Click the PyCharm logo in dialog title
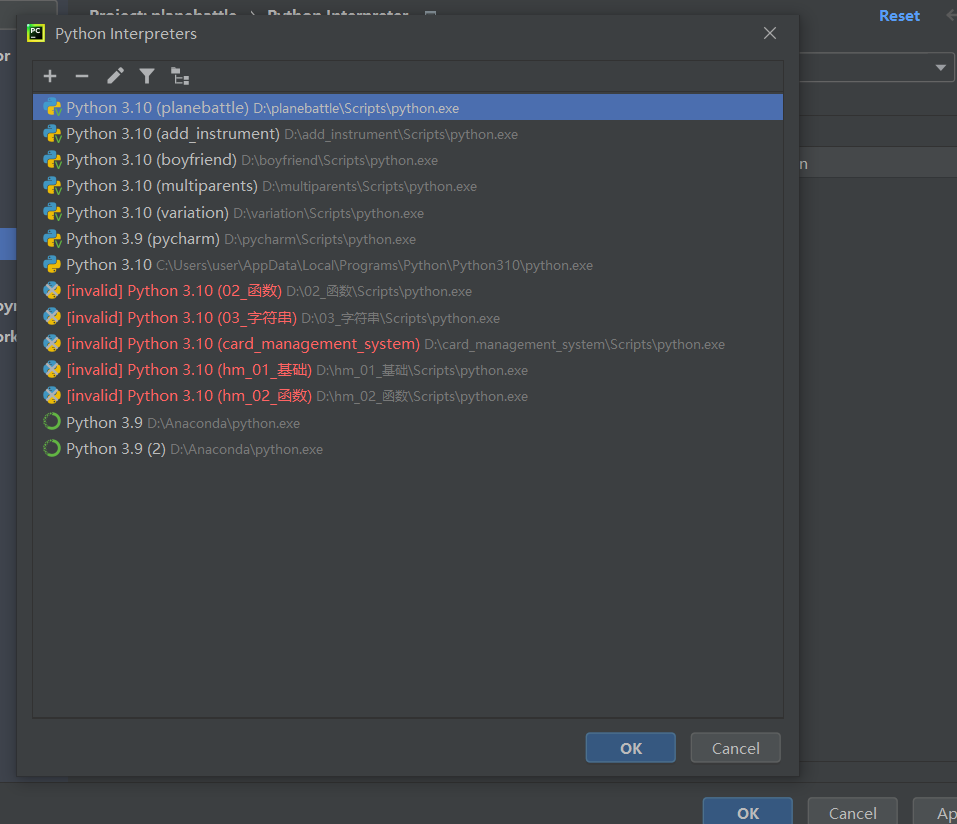 click(x=36, y=33)
